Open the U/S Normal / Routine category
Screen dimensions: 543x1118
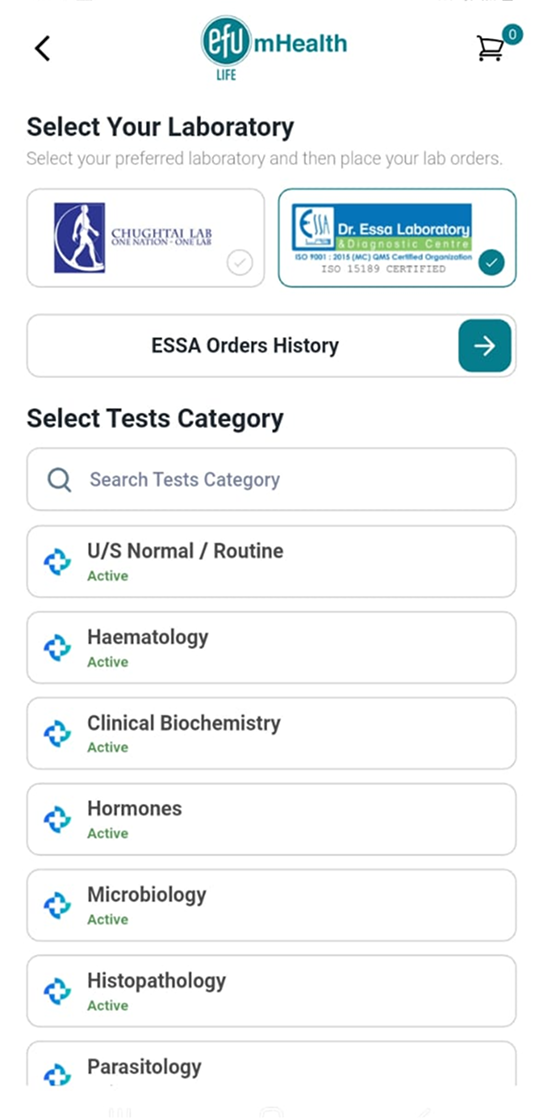tap(272, 562)
